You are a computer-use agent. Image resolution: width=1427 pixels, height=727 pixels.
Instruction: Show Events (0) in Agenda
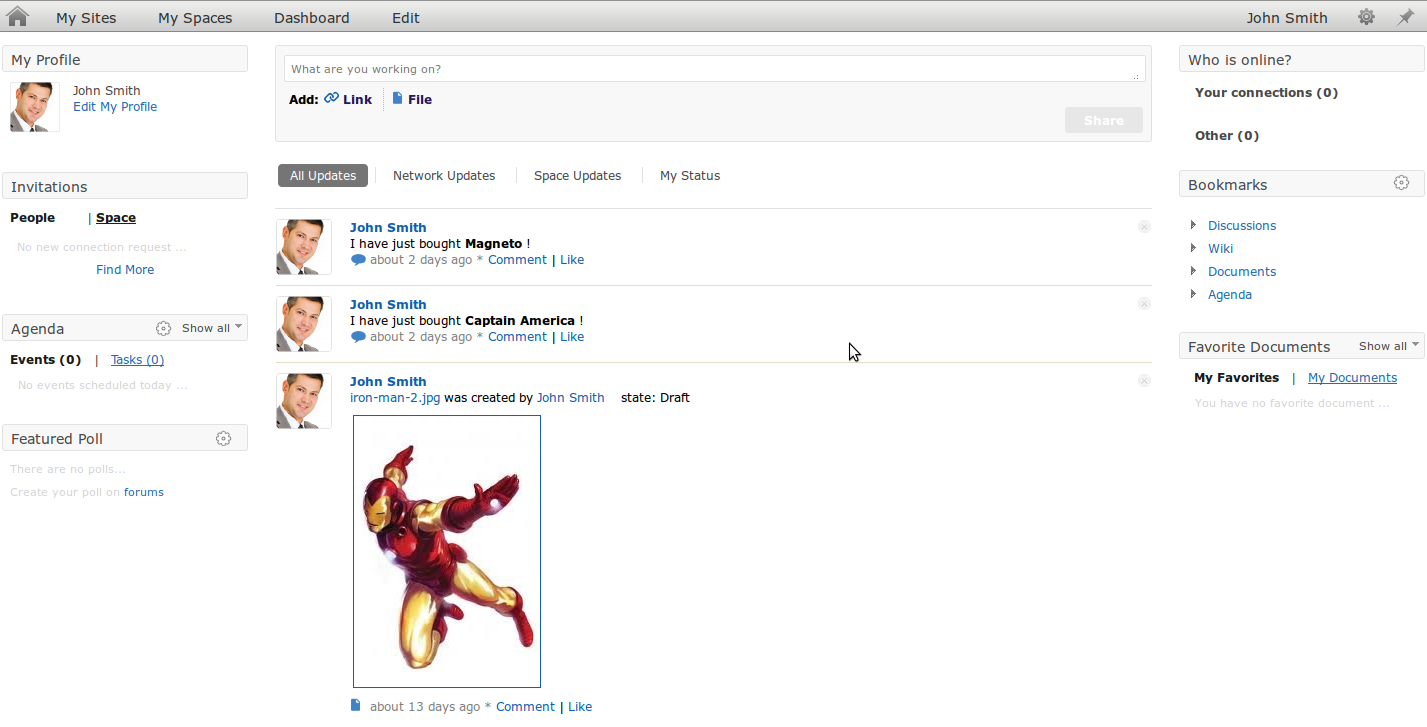pyautogui.click(x=46, y=359)
